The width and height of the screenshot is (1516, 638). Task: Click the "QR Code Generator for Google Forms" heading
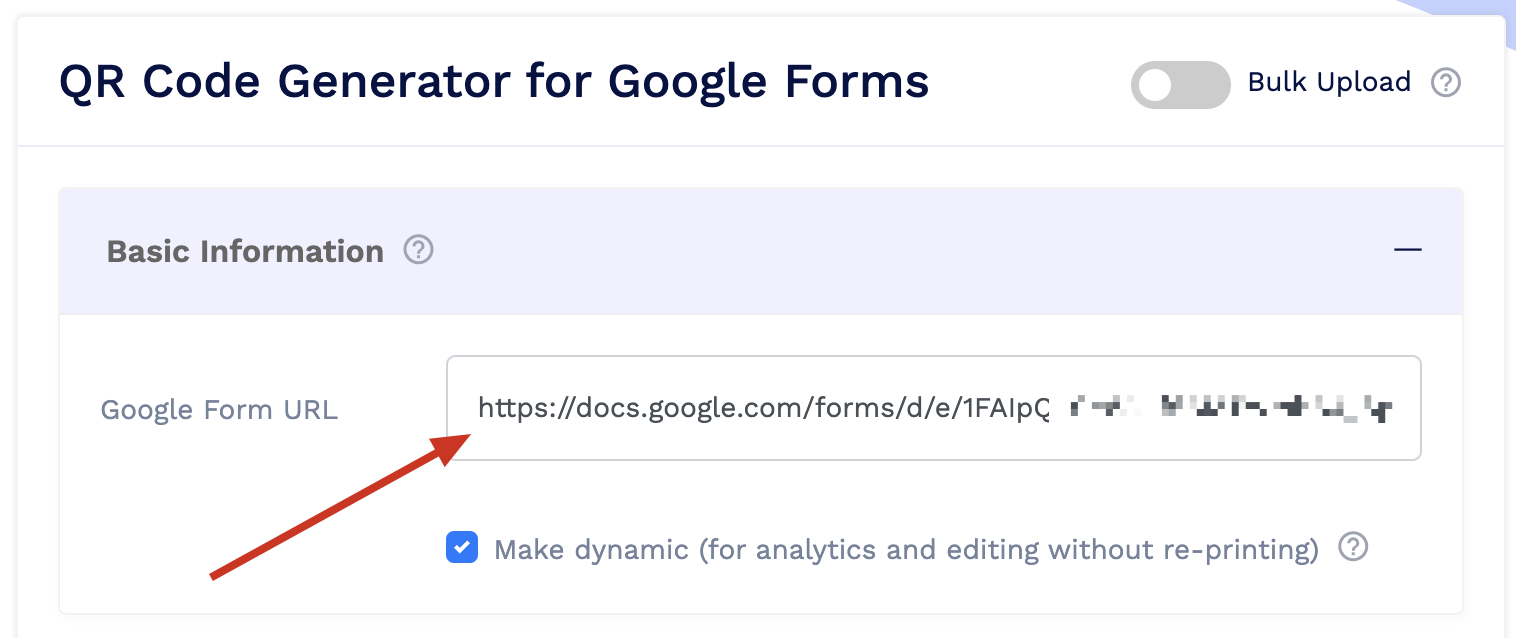[494, 82]
